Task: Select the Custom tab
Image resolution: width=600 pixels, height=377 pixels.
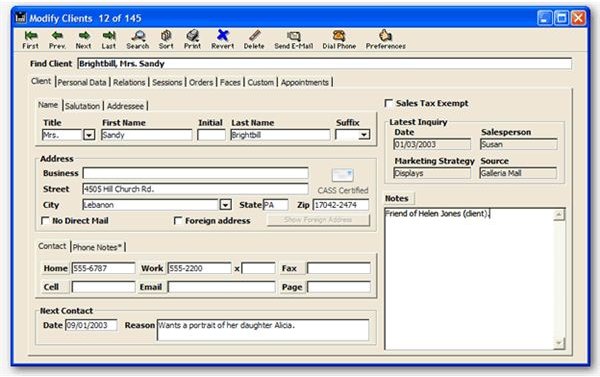Action: tap(261, 82)
